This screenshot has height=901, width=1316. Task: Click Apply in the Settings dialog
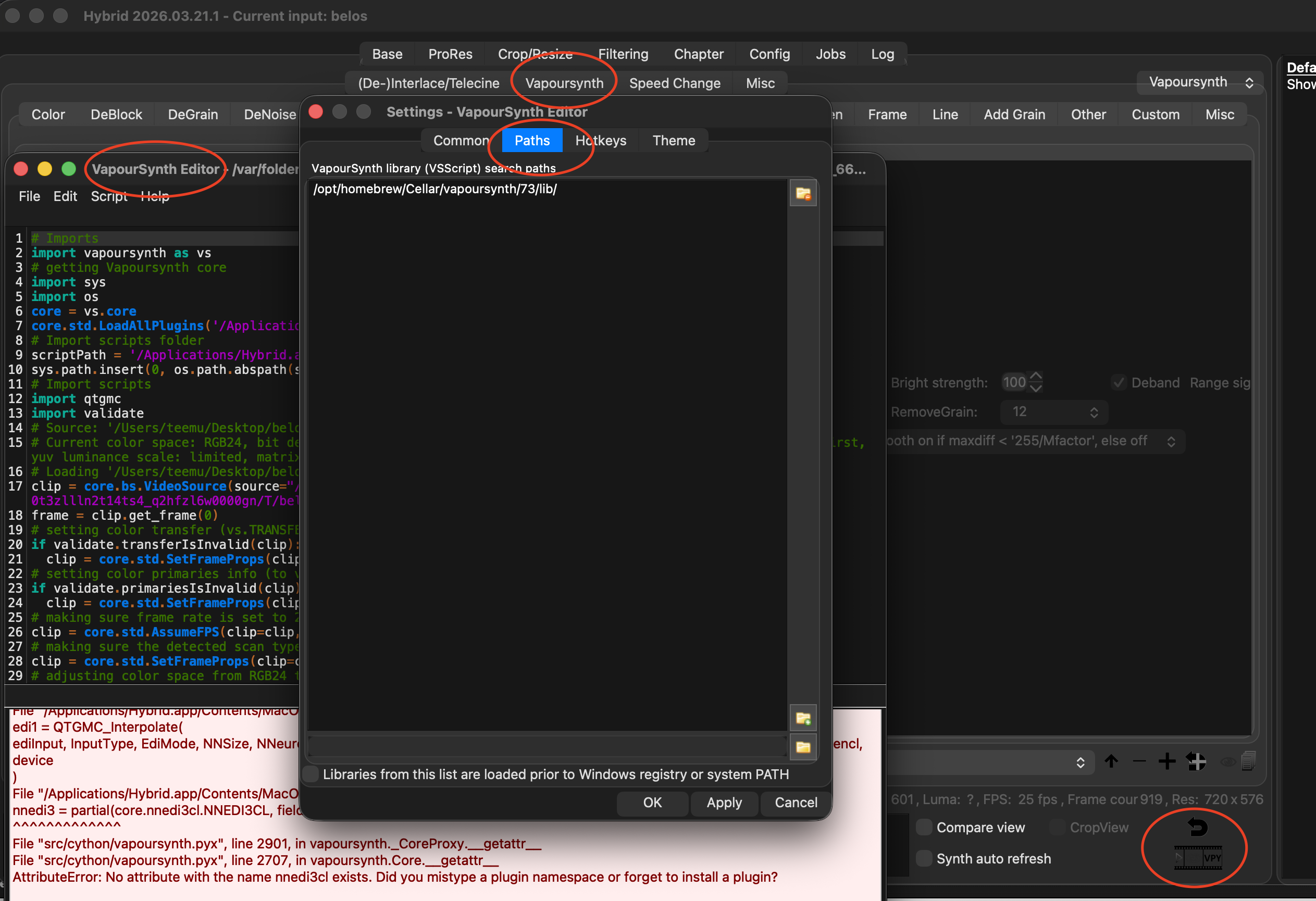[724, 803]
